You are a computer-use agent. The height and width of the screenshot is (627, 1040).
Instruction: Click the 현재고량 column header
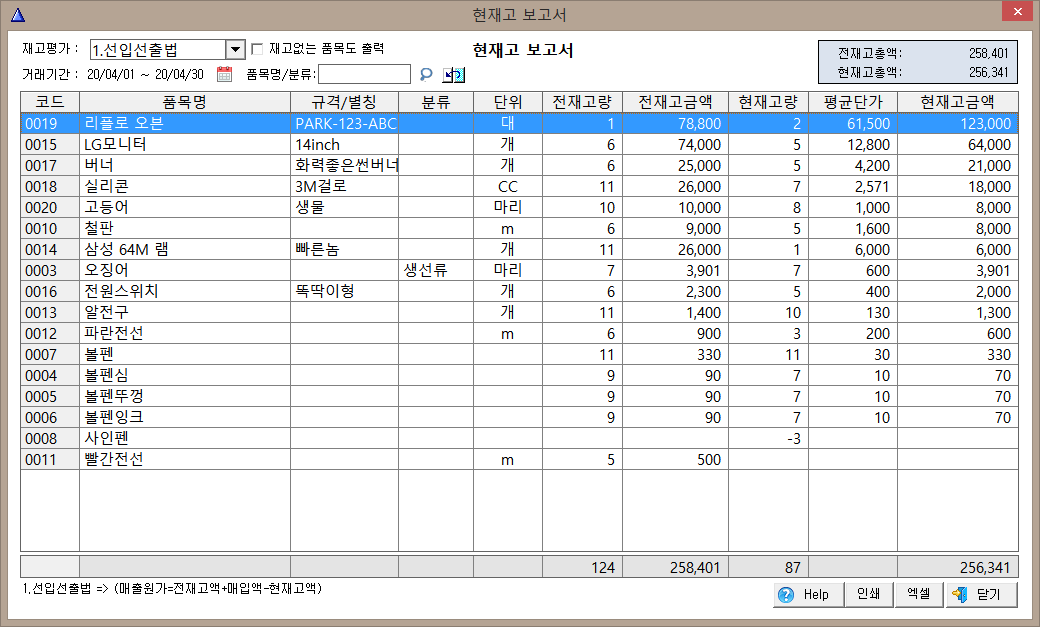(768, 102)
